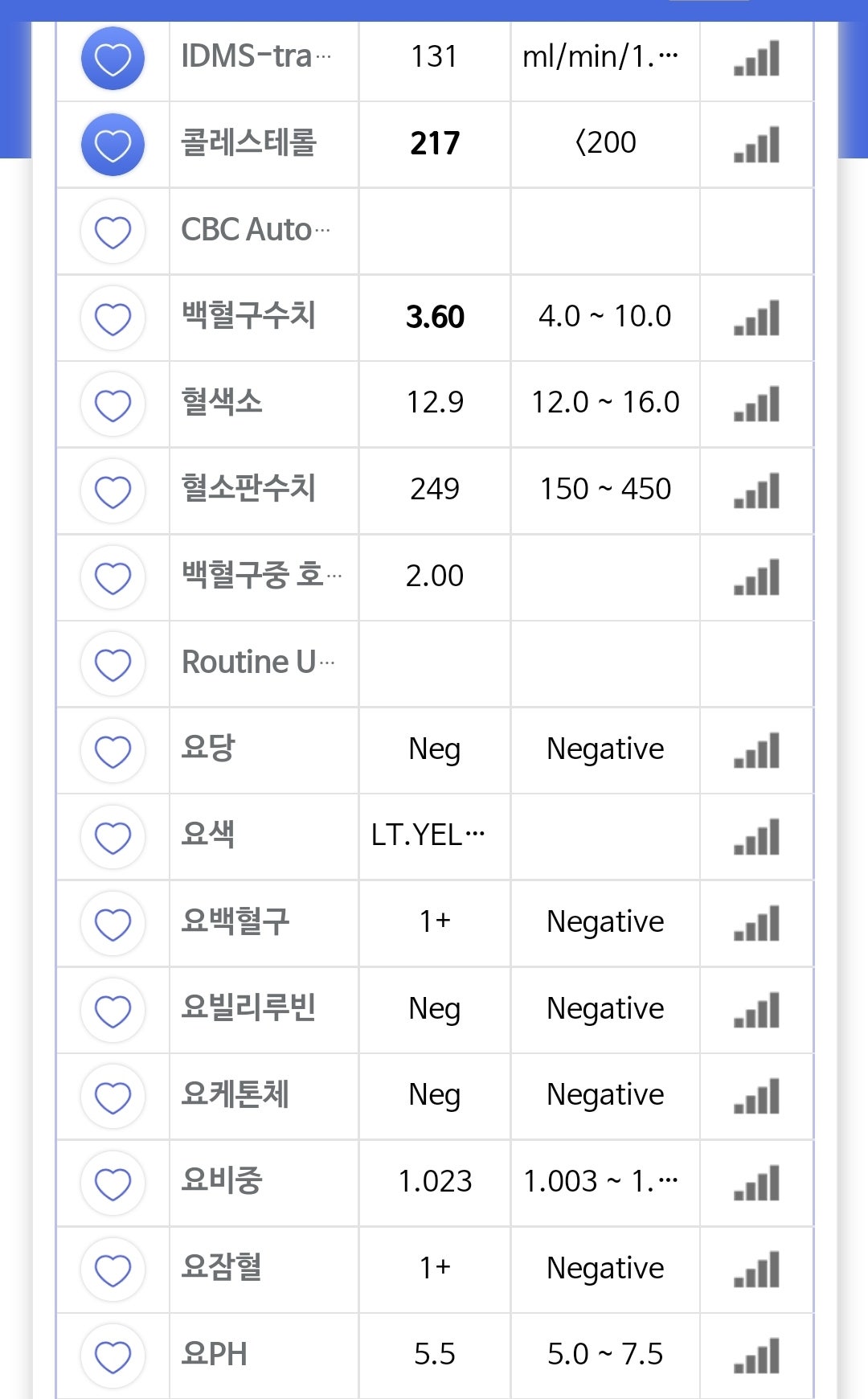
Task: Favorite 백혈구수치 with heart toggle
Action: point(113,318)
